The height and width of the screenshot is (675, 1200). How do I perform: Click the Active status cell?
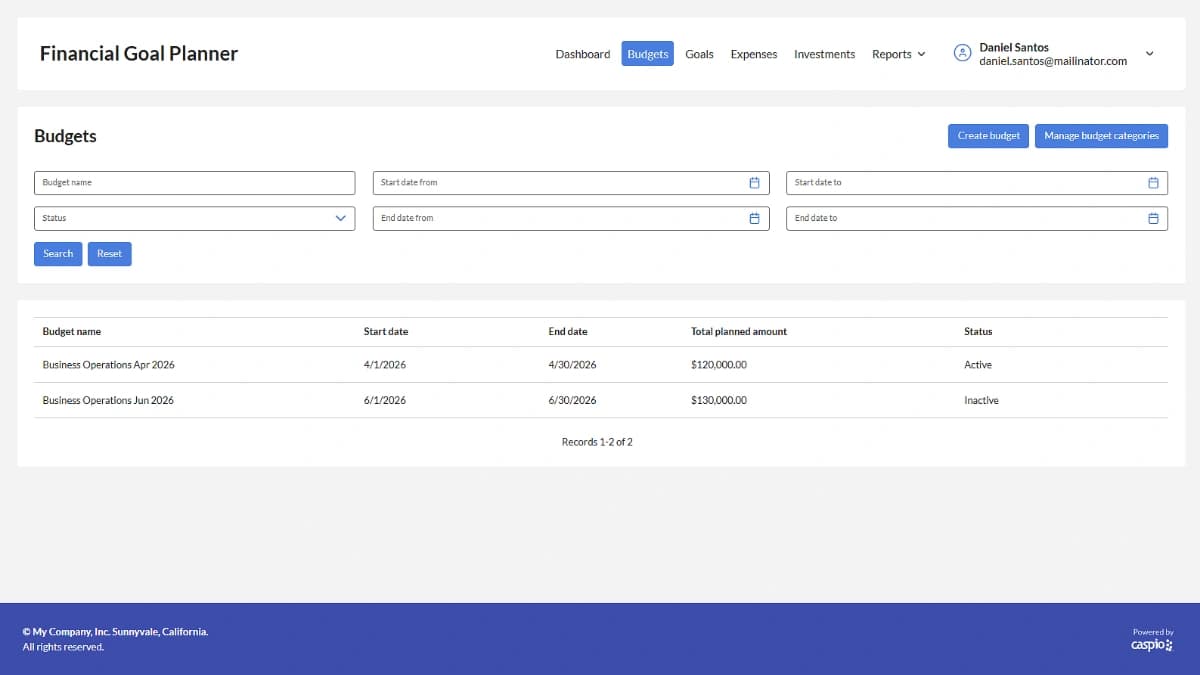tap(978, 365)
